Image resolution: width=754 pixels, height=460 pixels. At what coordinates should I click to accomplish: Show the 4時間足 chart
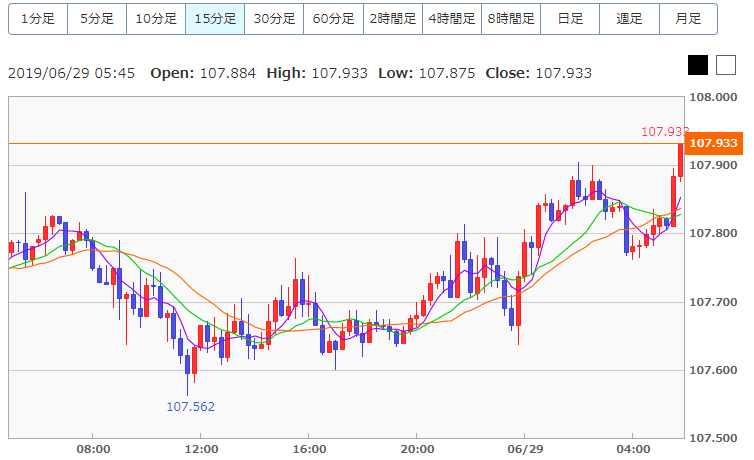pos(451,19)
